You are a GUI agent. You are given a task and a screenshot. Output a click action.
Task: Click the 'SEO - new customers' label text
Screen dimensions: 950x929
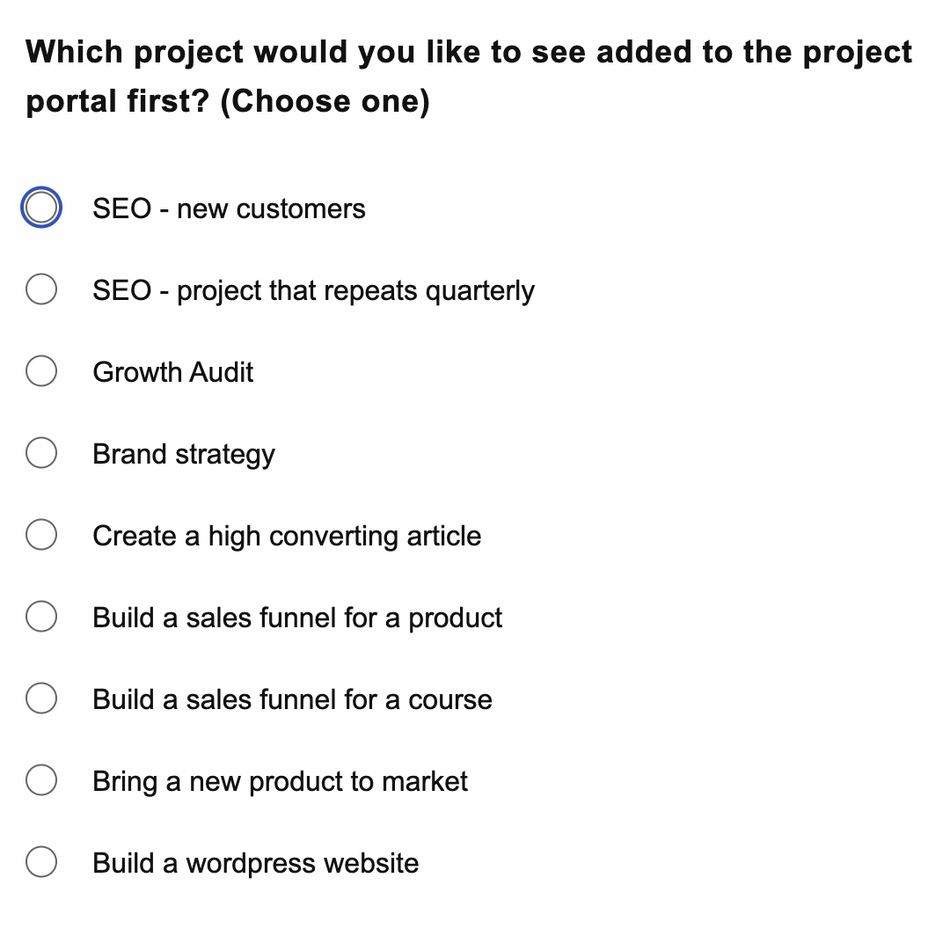(229, 208)
